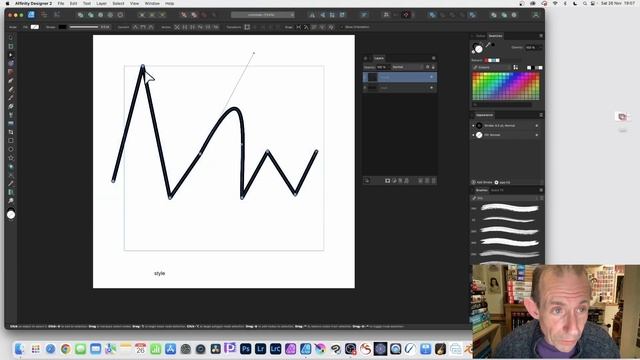This screenshot has width=640, height=360.
Task: Click the Add Stroke button
Action: pos(482,182)
